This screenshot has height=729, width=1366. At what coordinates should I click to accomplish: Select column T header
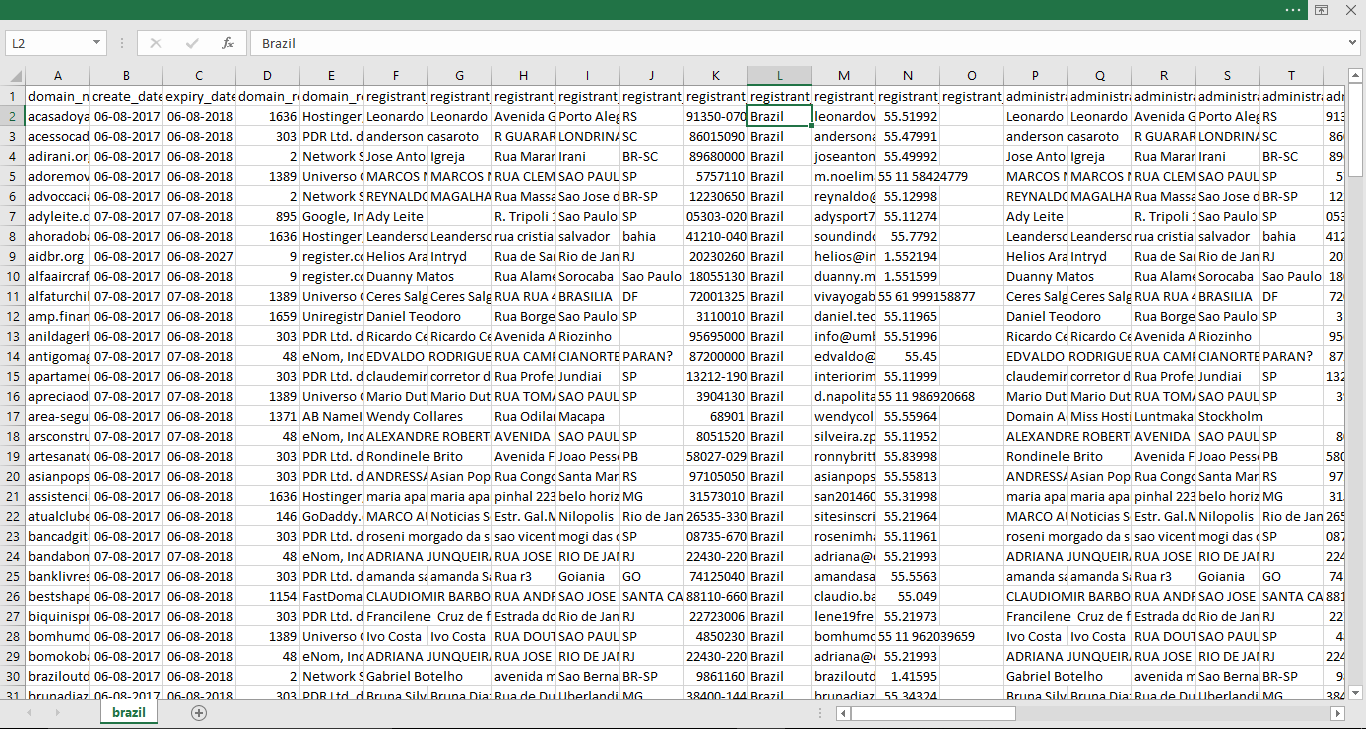(x=1291, y=76)
